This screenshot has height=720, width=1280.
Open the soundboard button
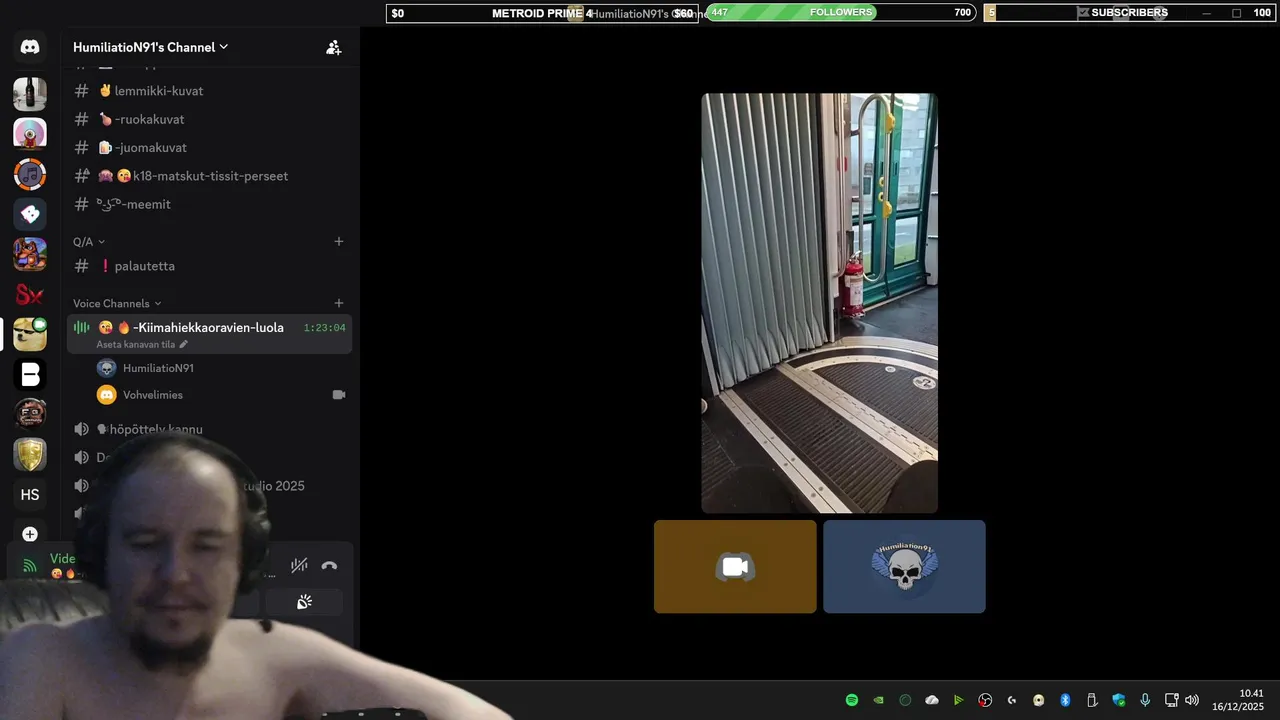[304, 602]
